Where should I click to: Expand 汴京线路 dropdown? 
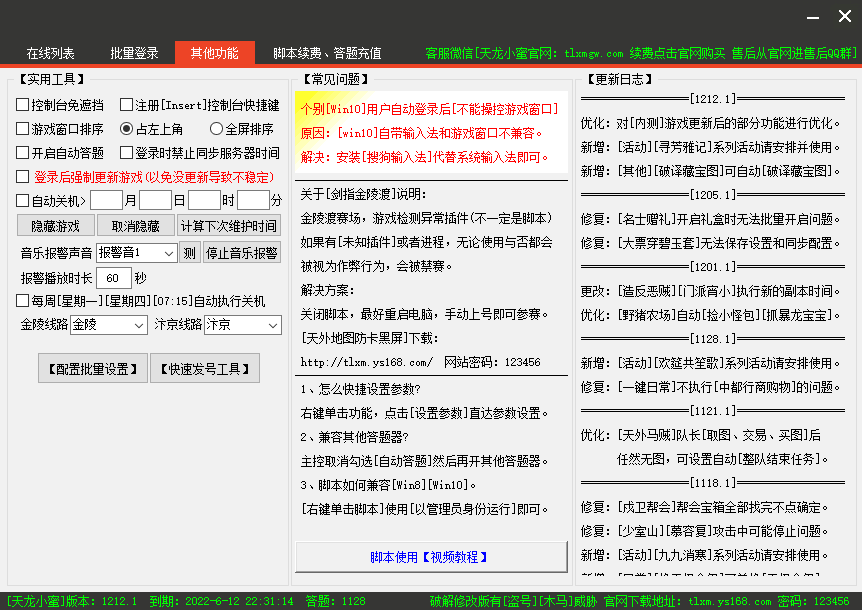243,325
